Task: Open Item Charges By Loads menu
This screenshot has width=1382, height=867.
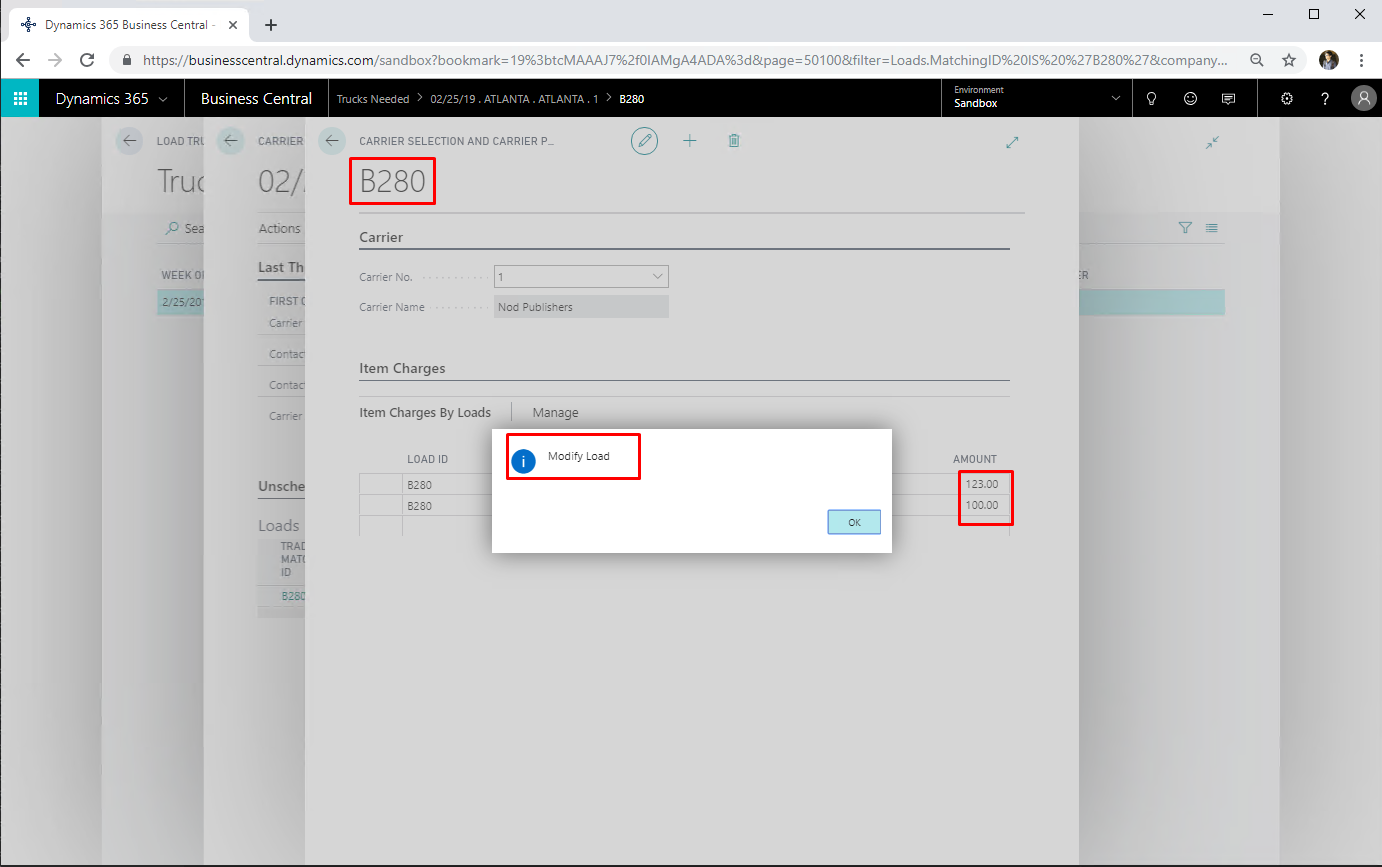Action: coord(425,412)
